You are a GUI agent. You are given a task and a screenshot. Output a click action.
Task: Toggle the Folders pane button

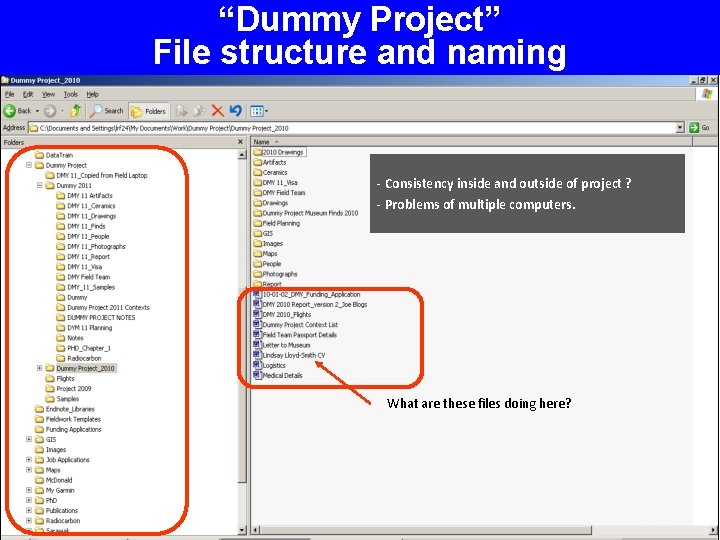tap(149, 111)
